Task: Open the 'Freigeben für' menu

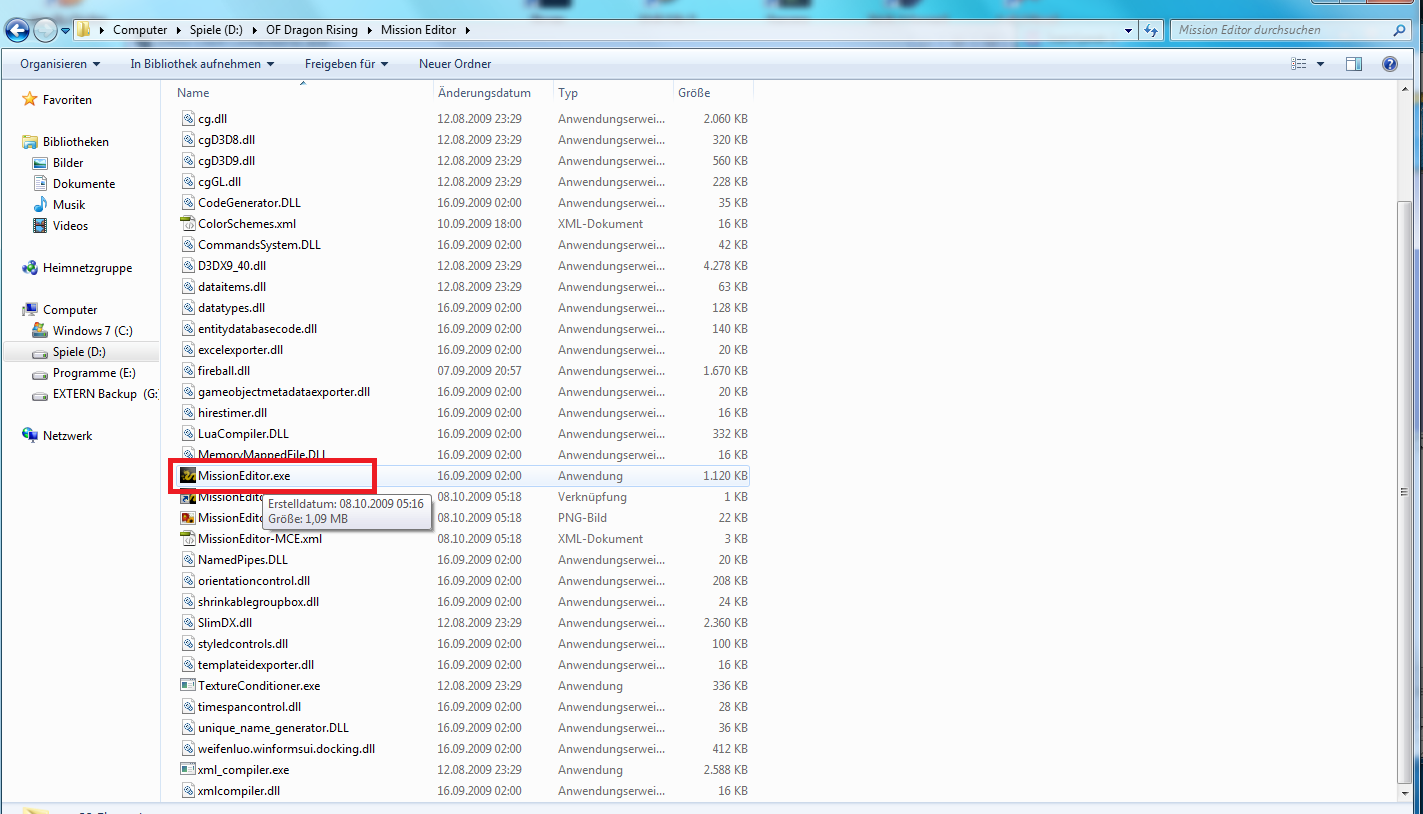Action: (x=346, y=64)
